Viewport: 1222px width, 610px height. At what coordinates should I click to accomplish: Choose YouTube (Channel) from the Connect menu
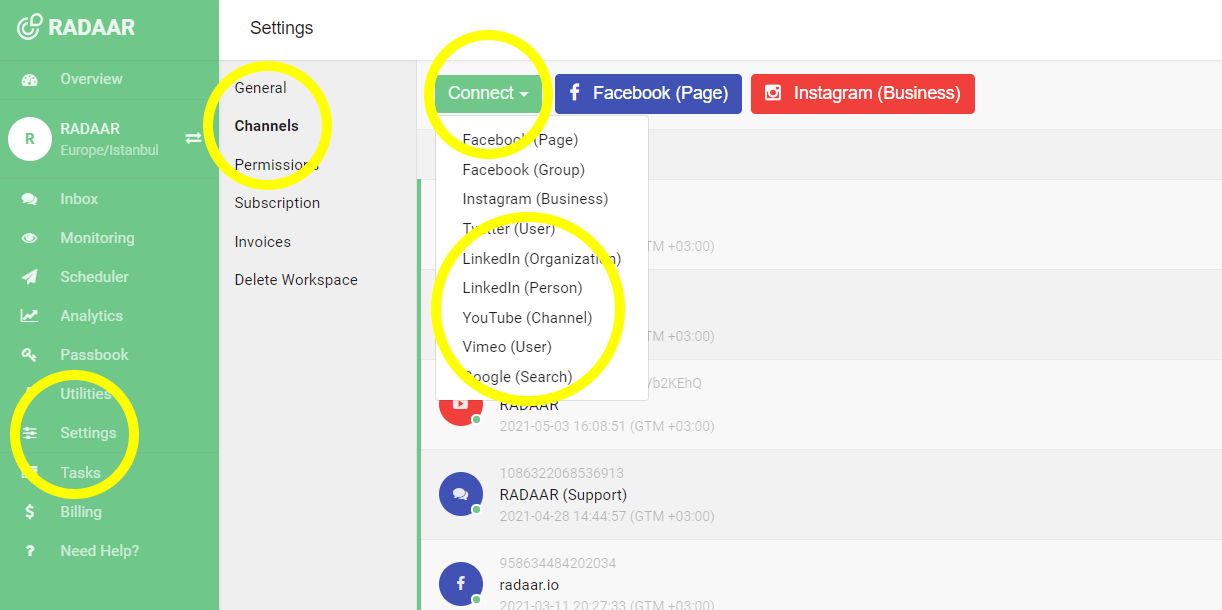[527, 317]
